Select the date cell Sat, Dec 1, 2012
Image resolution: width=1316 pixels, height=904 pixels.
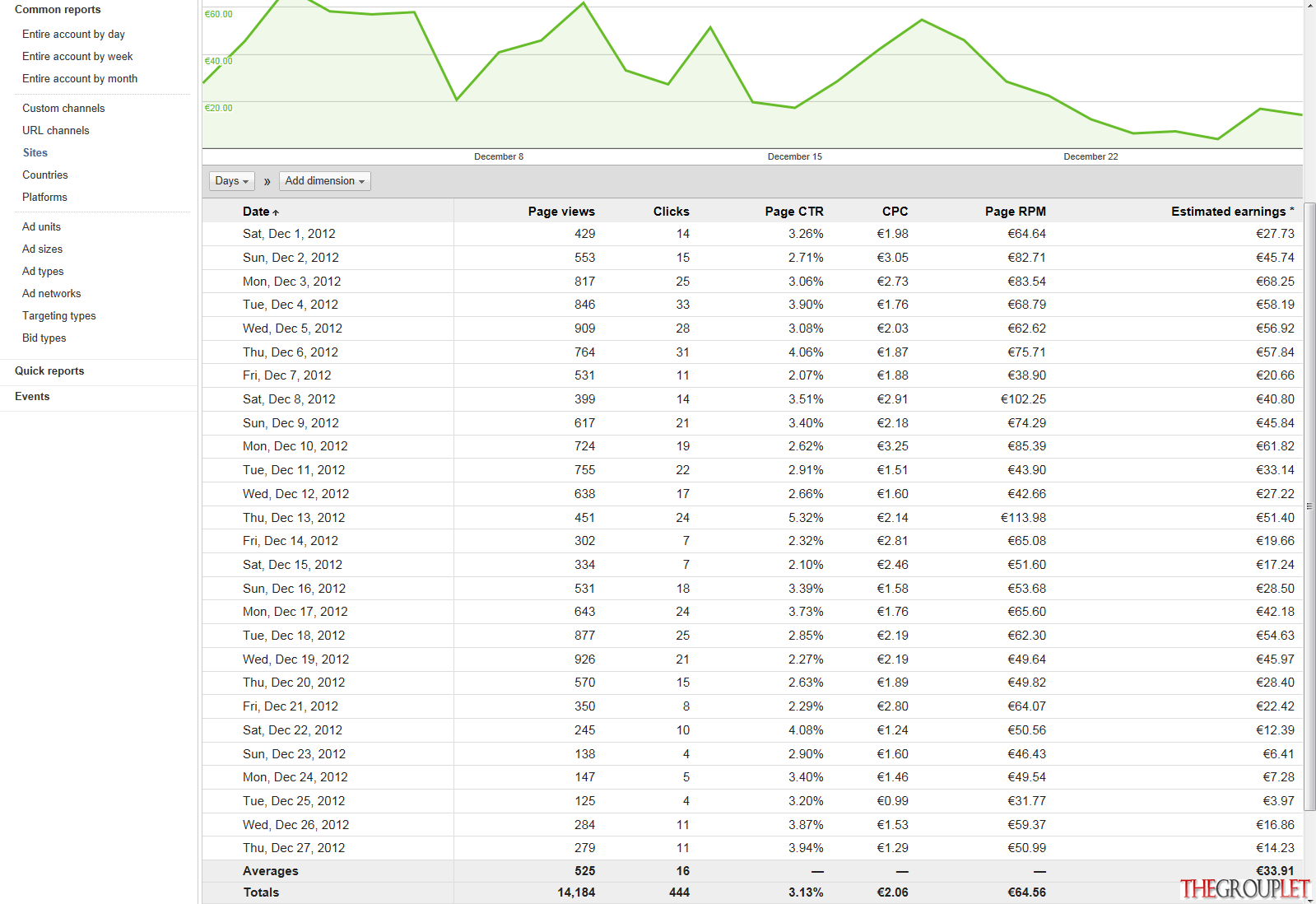(289, 234)
